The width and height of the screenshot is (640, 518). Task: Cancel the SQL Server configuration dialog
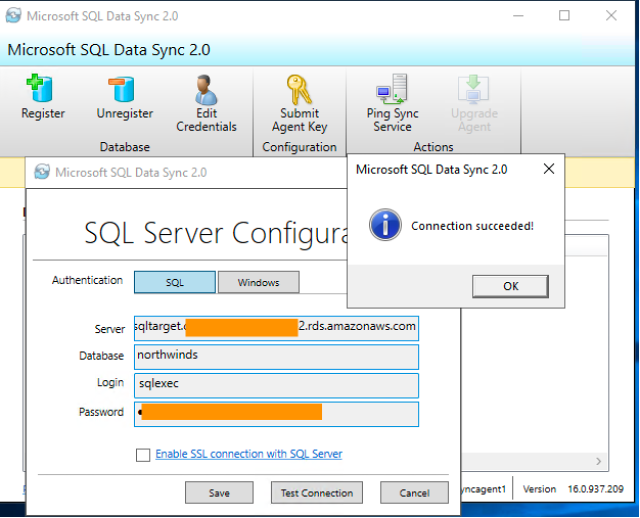pos(414,493)
